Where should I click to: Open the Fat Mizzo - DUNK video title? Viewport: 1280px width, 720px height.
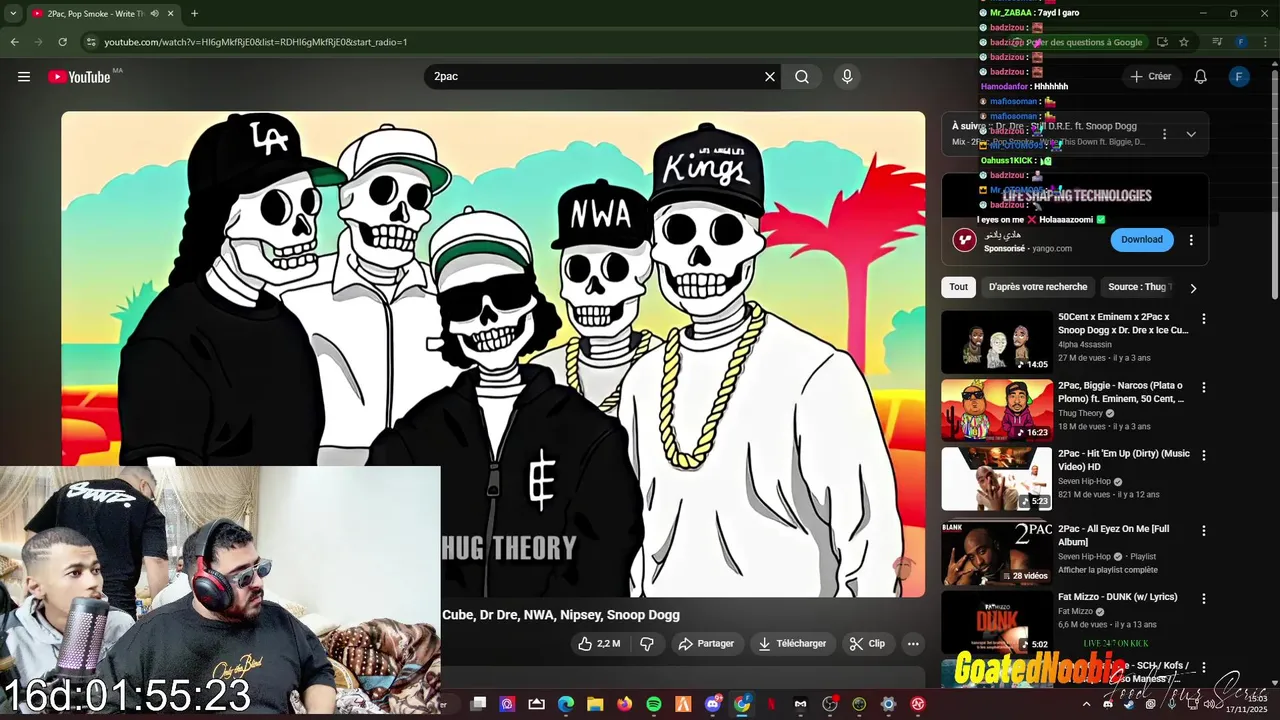1117,597
